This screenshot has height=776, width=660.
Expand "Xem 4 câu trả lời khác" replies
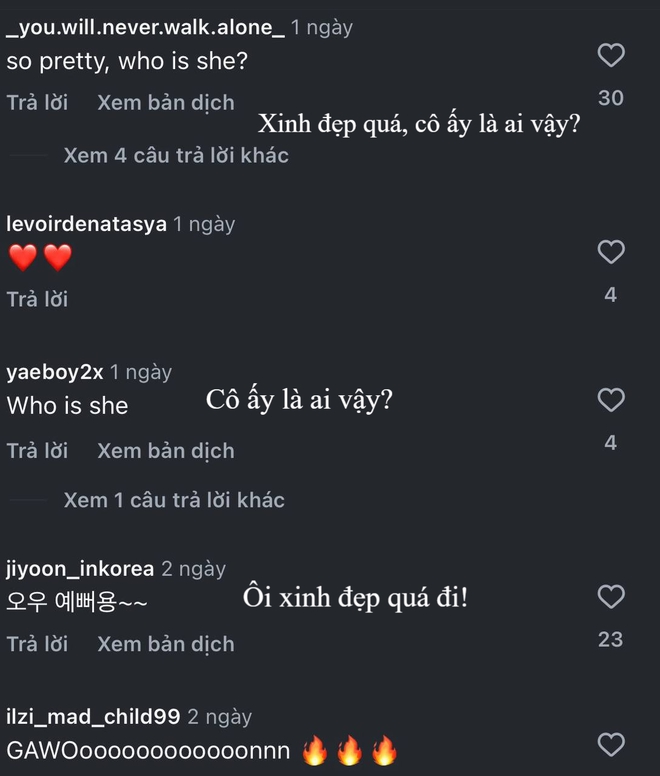tap(175, 155)
